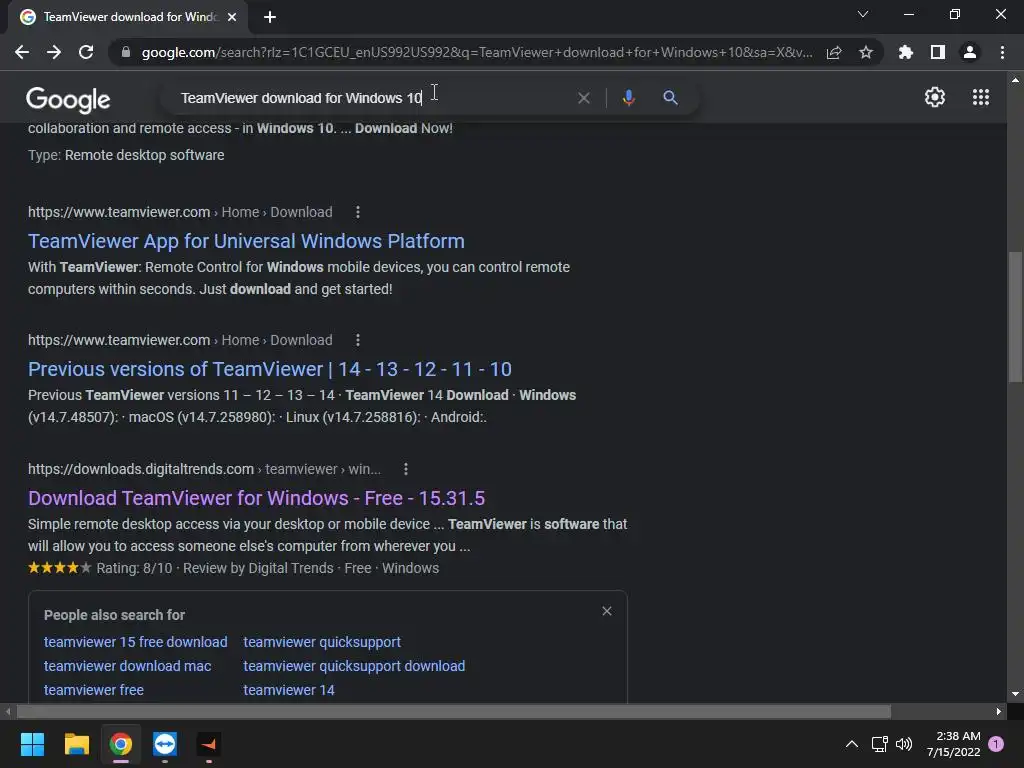Open the Windows Start menu

pyautogui.click(x=32, y=744)
